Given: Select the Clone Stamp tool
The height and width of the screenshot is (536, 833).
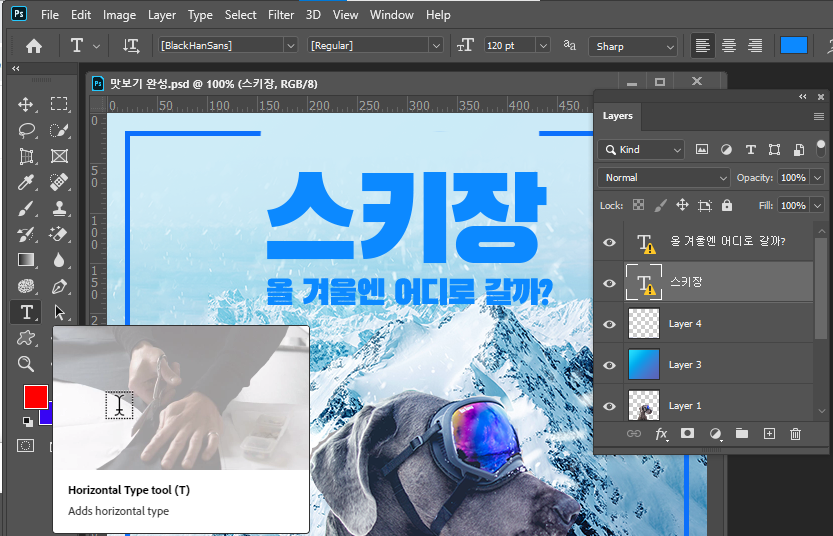Looking at the screenshot, I should pyautogui.click(x=59, y=208).
